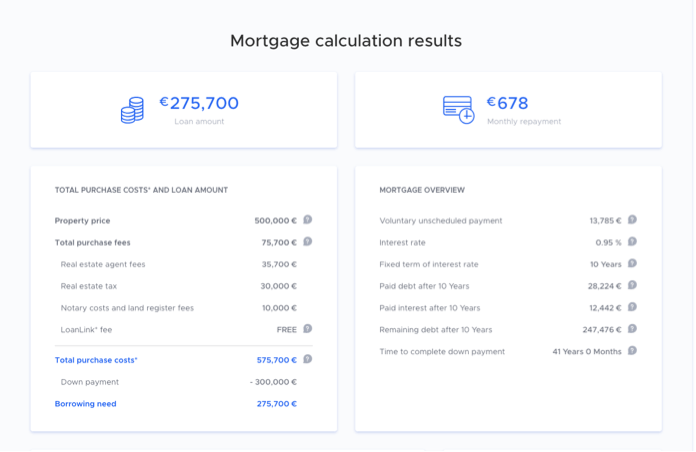Click the €275,700 loan amount figure
696x452 pixels.
(x=199, y=103)
